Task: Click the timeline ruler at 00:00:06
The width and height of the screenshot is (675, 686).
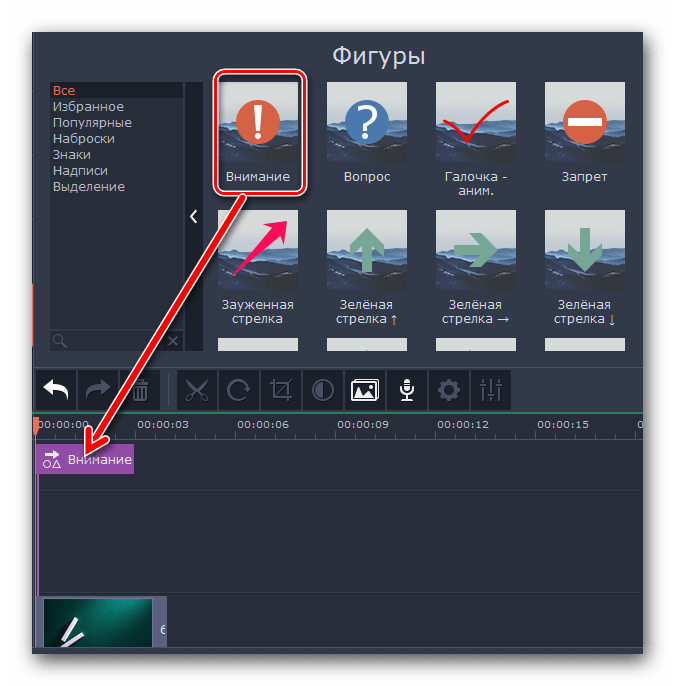Action: (x=263, y=424)
